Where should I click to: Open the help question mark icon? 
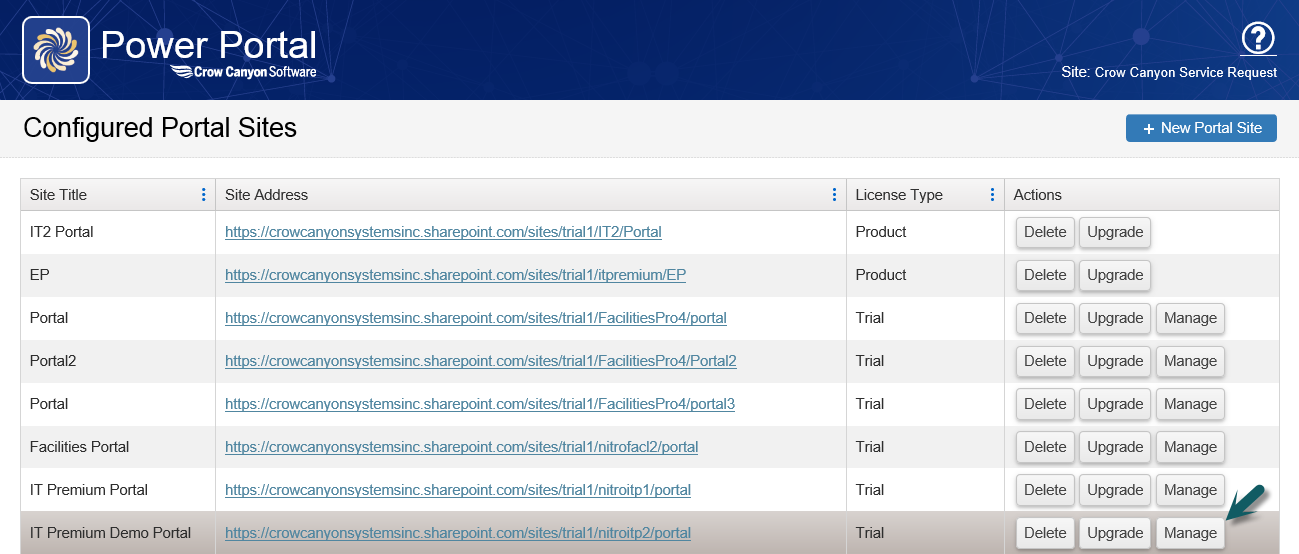1258,39
